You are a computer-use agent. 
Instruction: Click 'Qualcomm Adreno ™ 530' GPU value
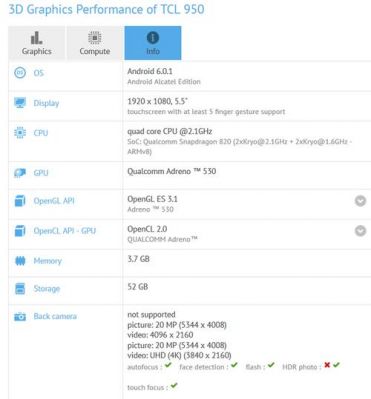(172, 171)
